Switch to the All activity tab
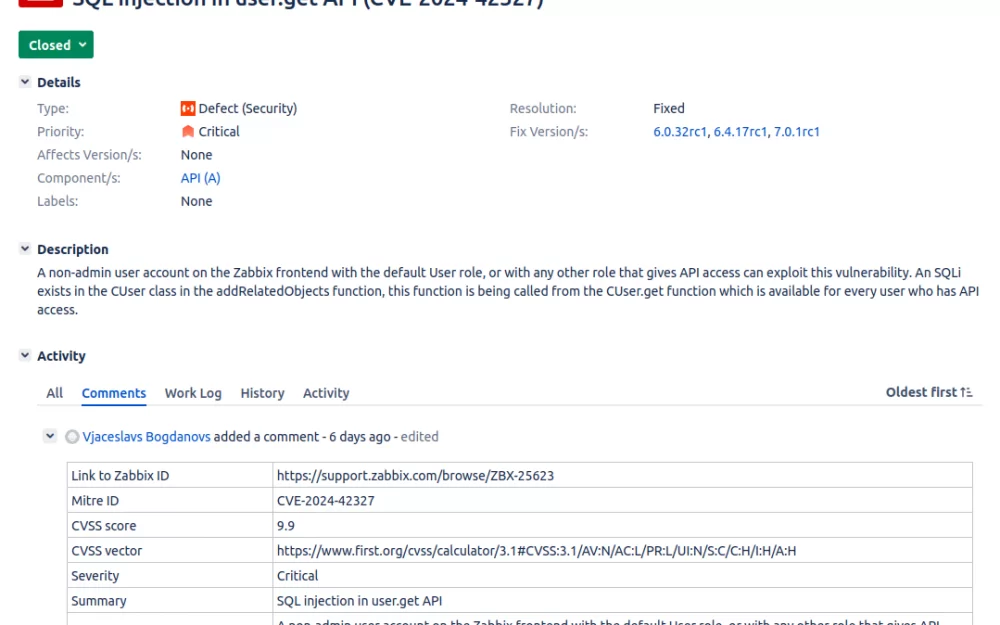1000x625 pixels. [54, 393]
